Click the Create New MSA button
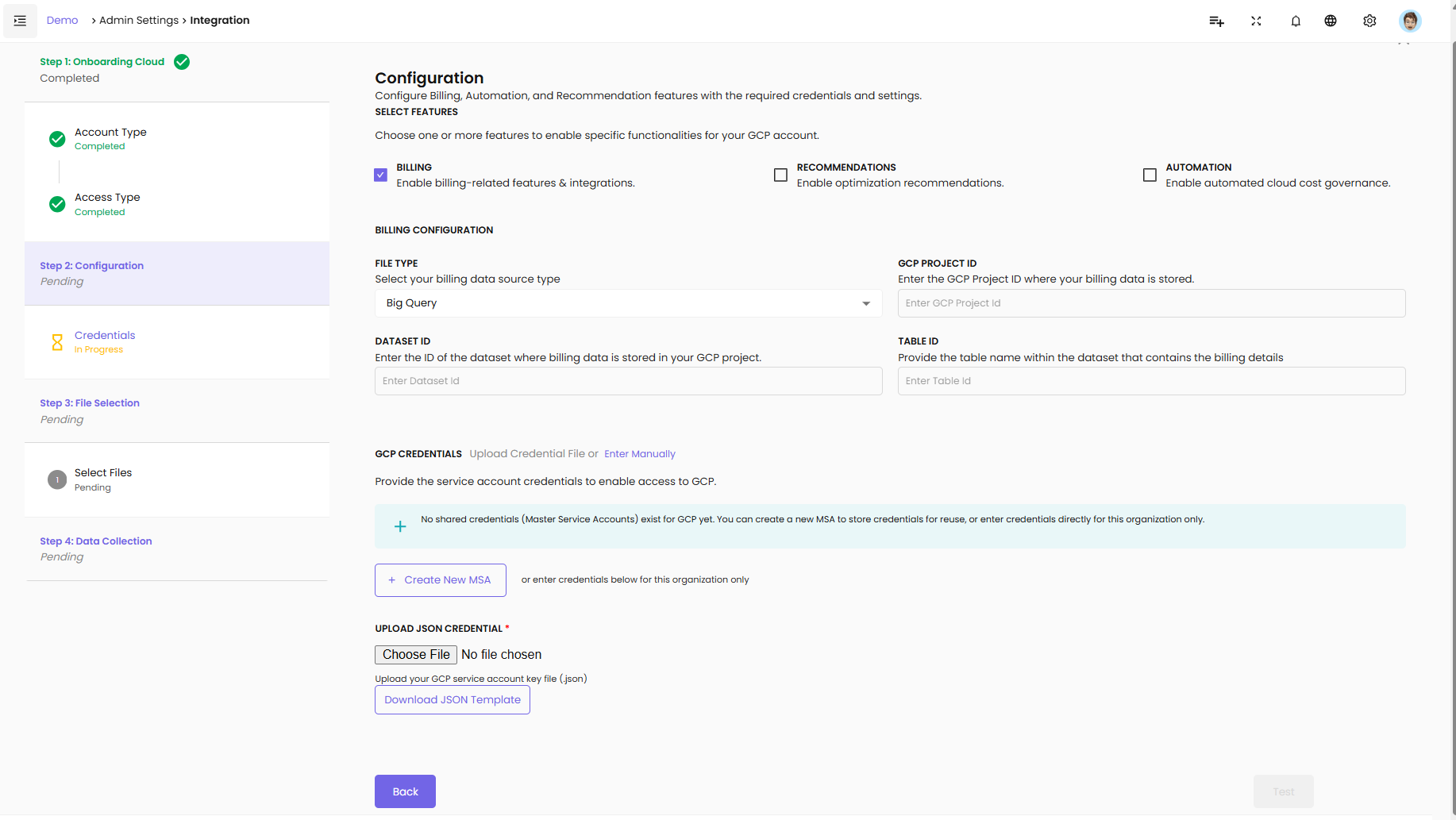The image size is (1456, 820). [x=441, y=580]
